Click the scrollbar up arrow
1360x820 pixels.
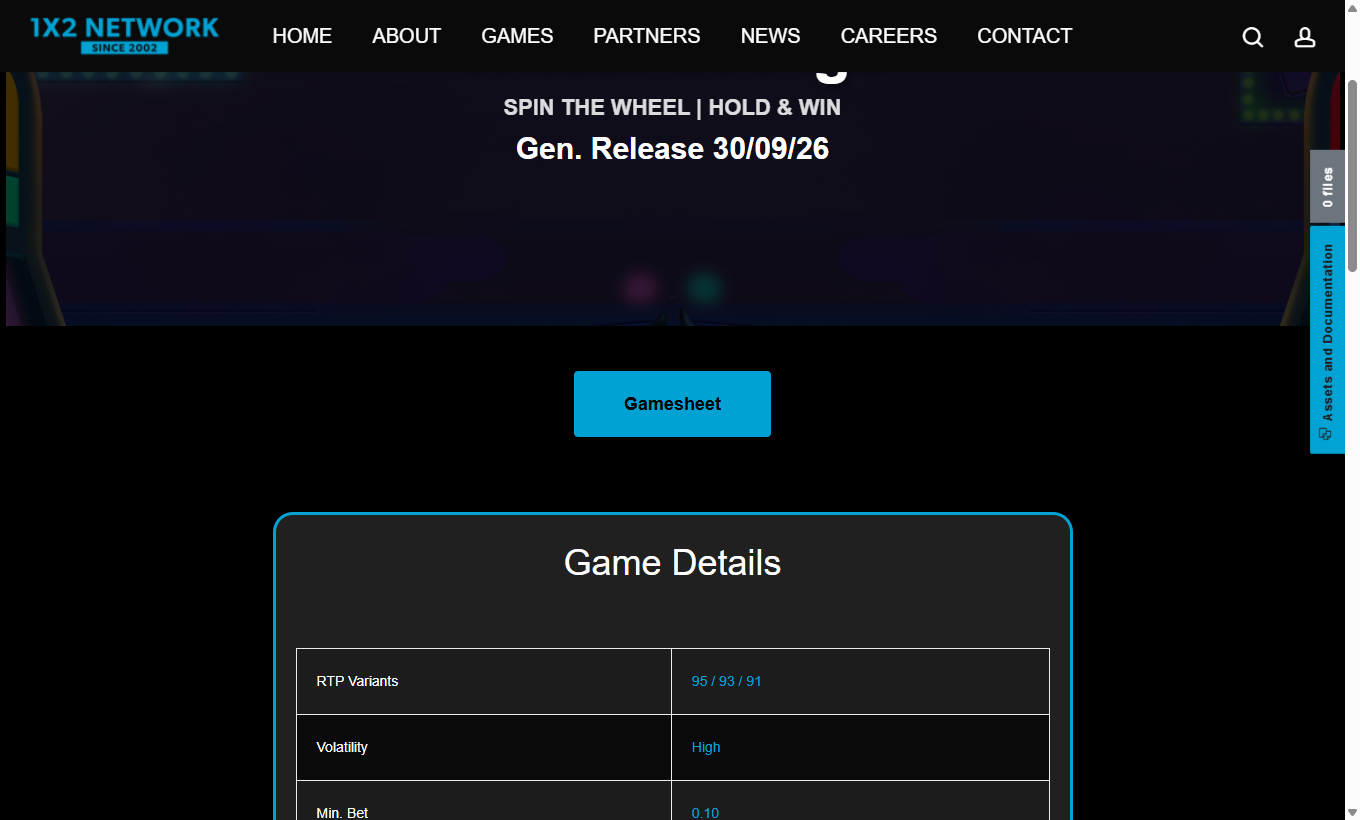pyautogui.click(x=1352, y=7)
